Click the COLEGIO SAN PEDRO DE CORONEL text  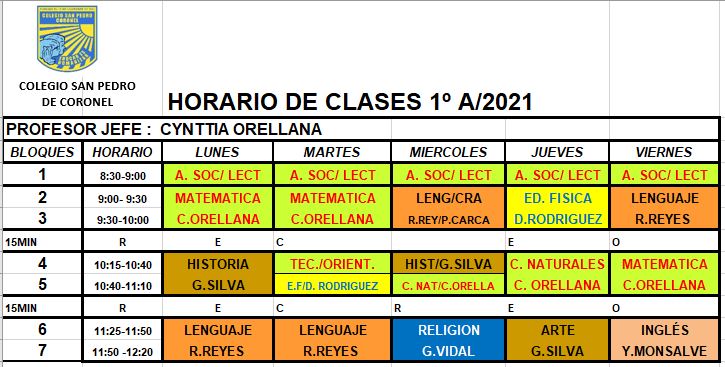(x=77, y=94)
